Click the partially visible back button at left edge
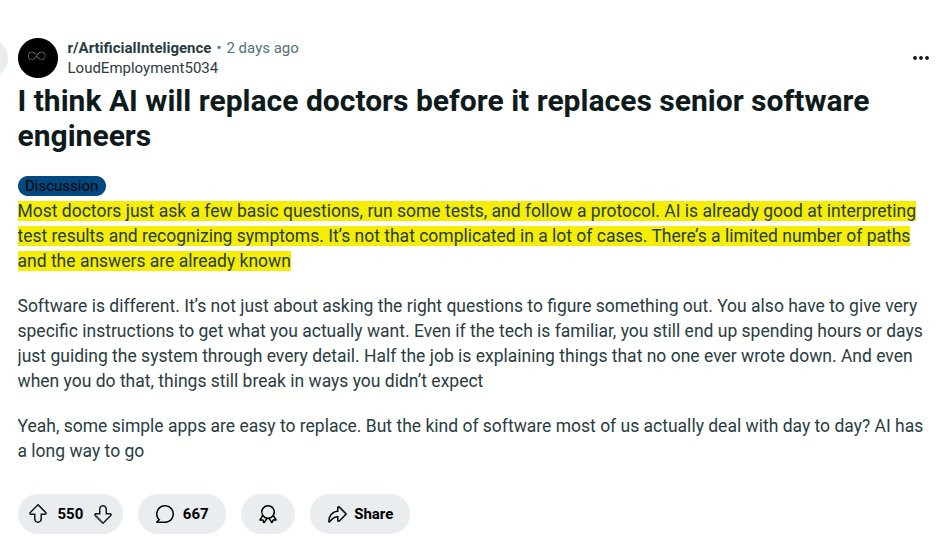 tap(3, 58)
